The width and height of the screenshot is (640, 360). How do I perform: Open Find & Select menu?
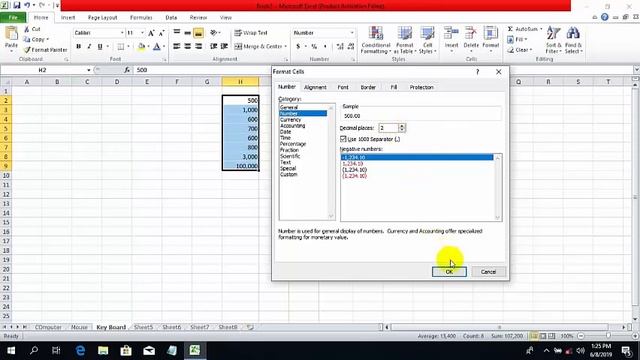[x=573, y=40]
